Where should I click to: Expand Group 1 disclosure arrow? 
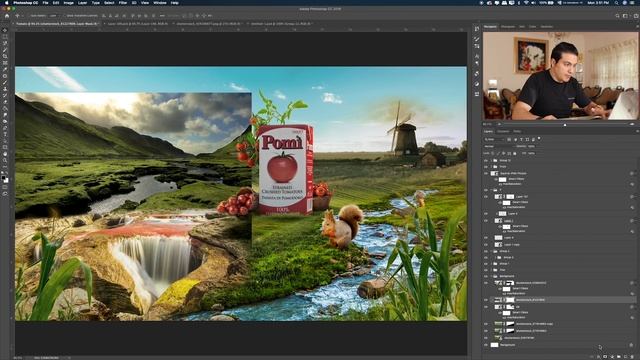point(491,264)
